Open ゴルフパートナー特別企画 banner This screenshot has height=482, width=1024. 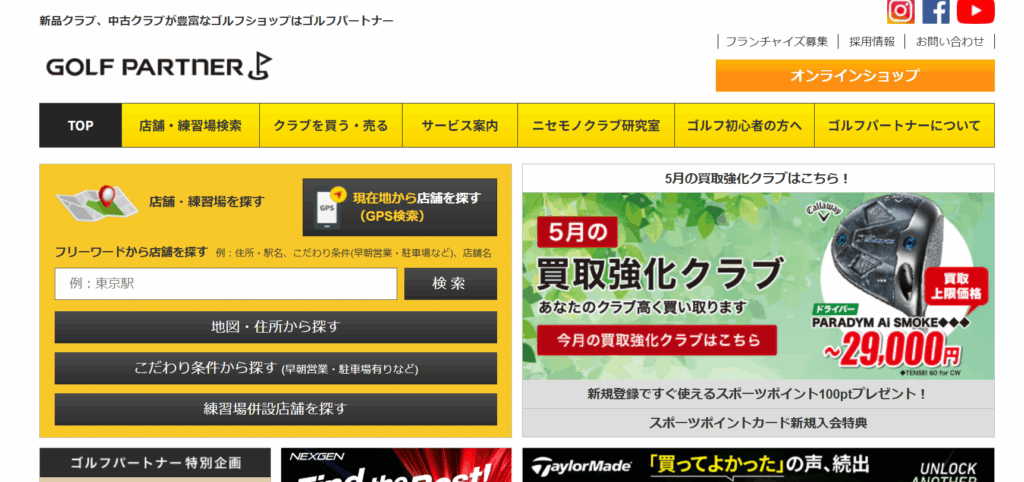pos(155,464)
